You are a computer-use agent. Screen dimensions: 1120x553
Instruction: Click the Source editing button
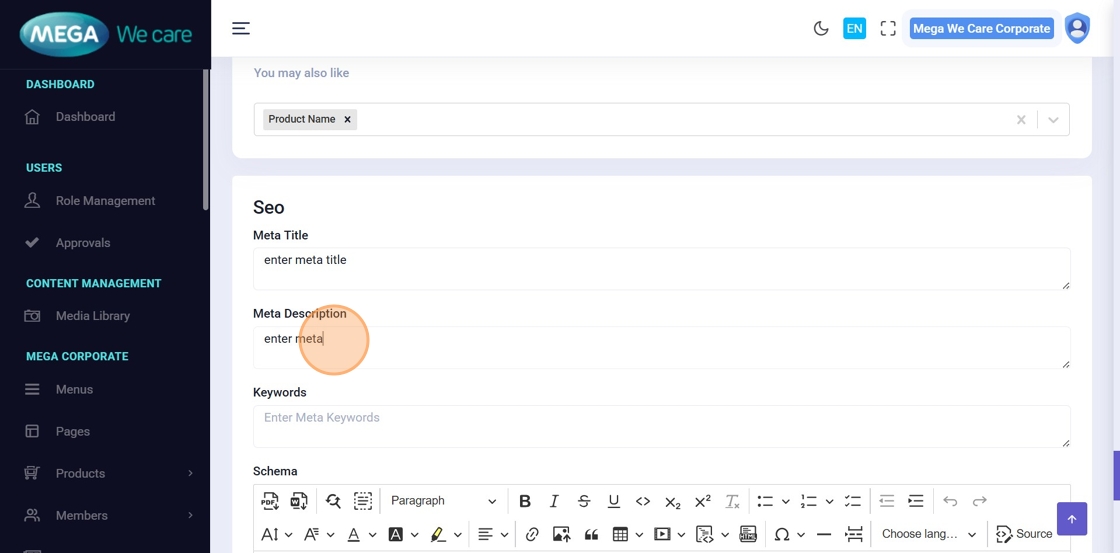1024,535
